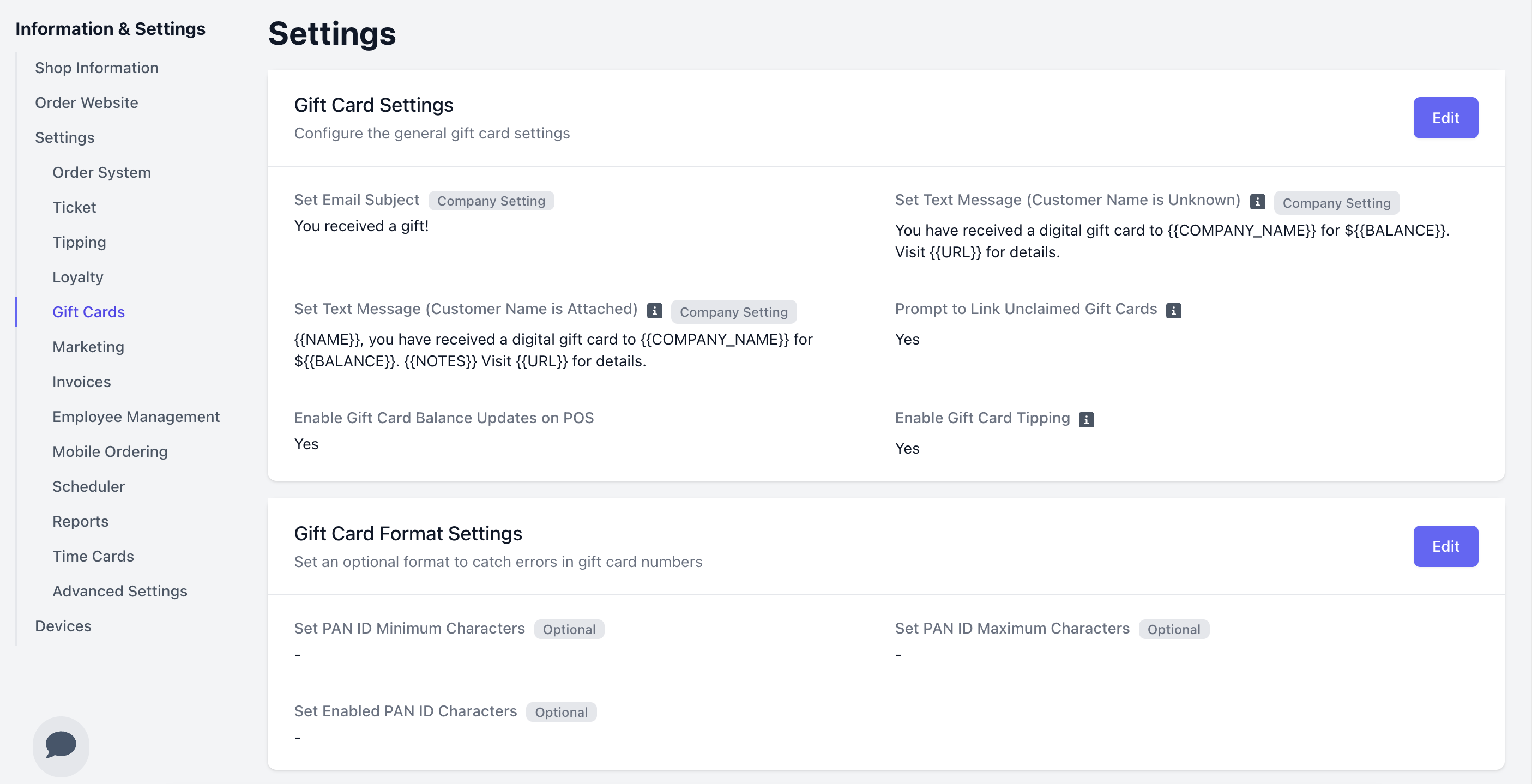Collapse the Settings section in sidebar
The height and width of the screenshot is (784, 1532).
point(64,137)
